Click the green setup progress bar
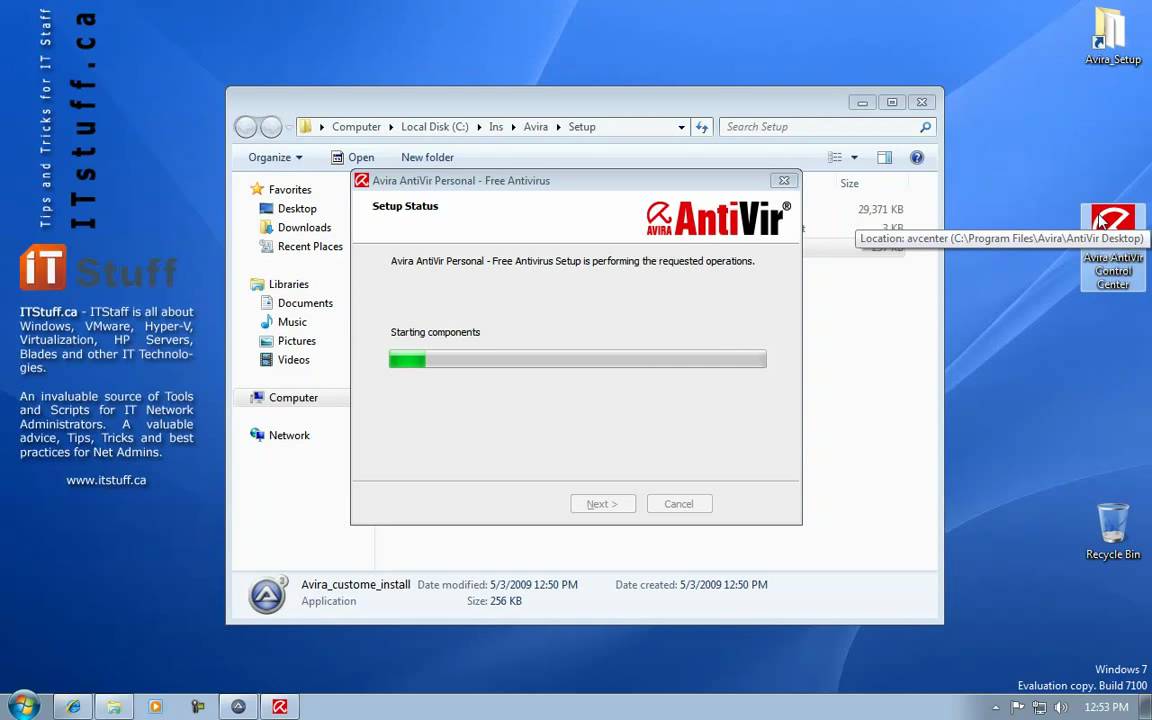 click(577, 359)
